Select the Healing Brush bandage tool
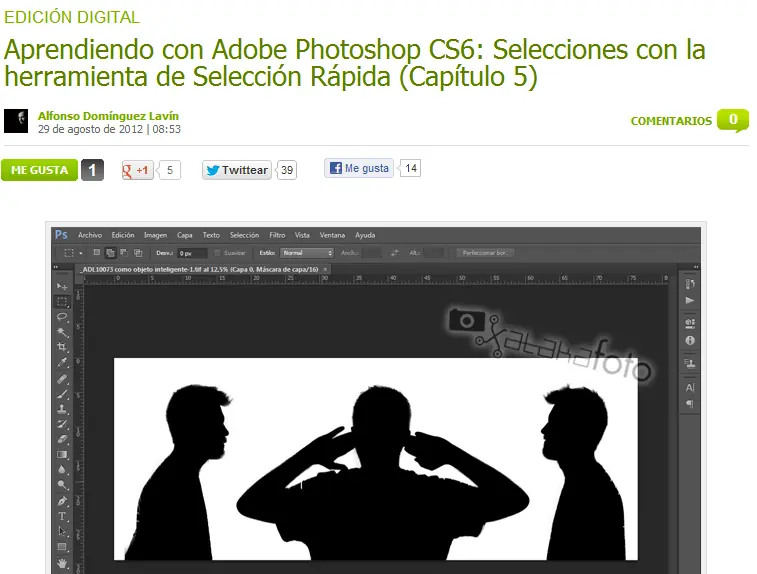Viewport: 757px width, 574px height. (62, 379)
